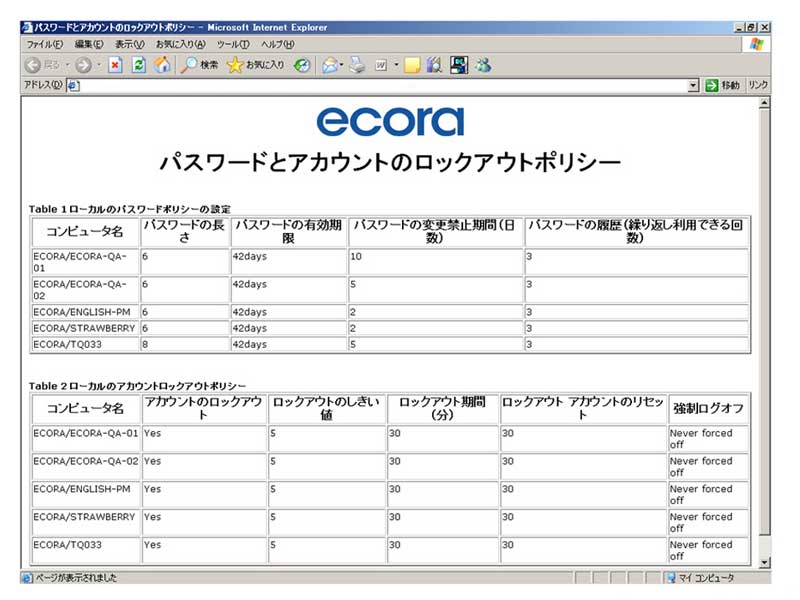The image size is (800, 600).
Task: Click the パスワードの長さ column header
Action: pyautogui.click(x=185, y=231)
